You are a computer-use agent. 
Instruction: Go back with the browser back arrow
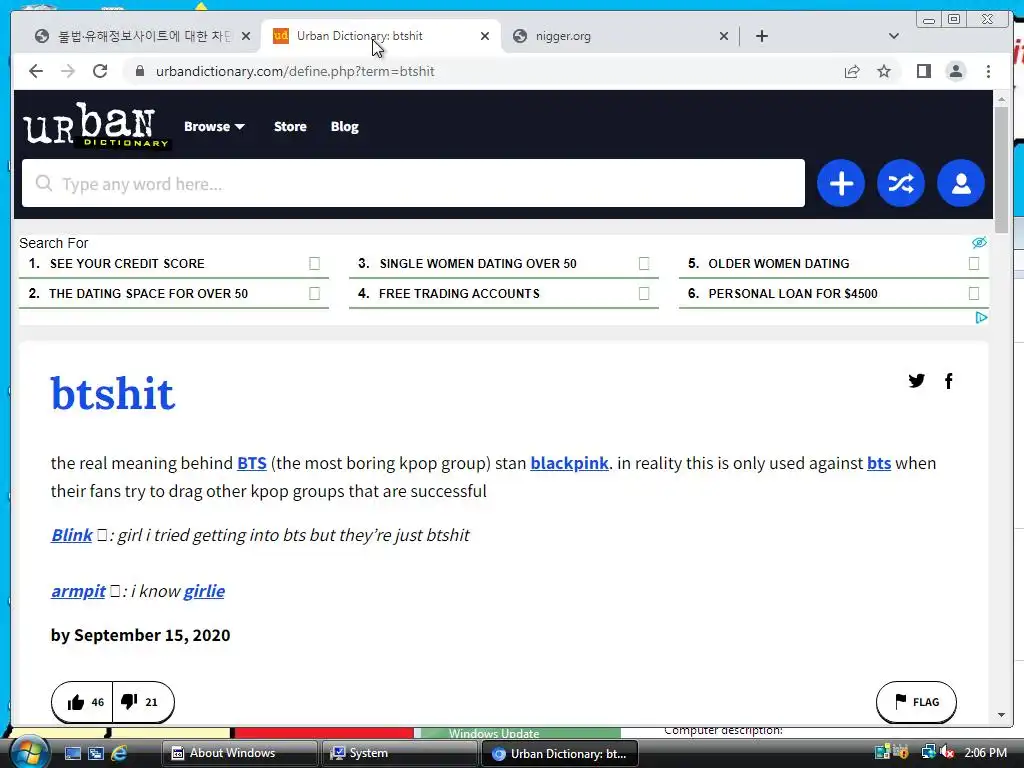coord(36,71)
